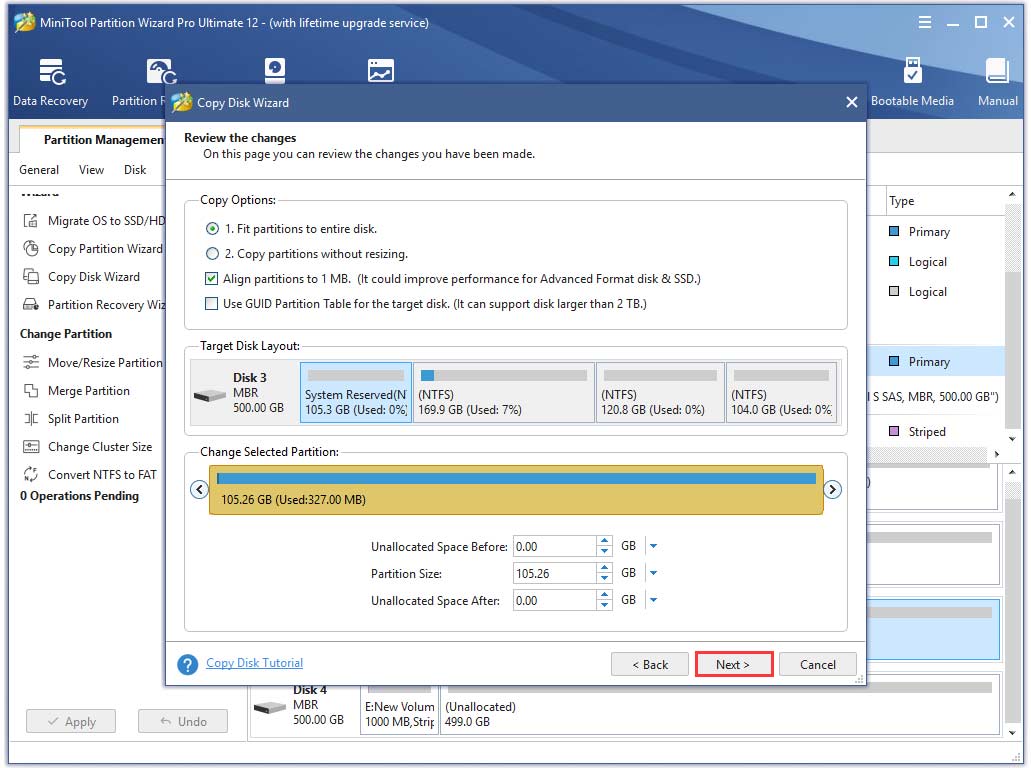Open the Manual icon

[x=997, y=82]
